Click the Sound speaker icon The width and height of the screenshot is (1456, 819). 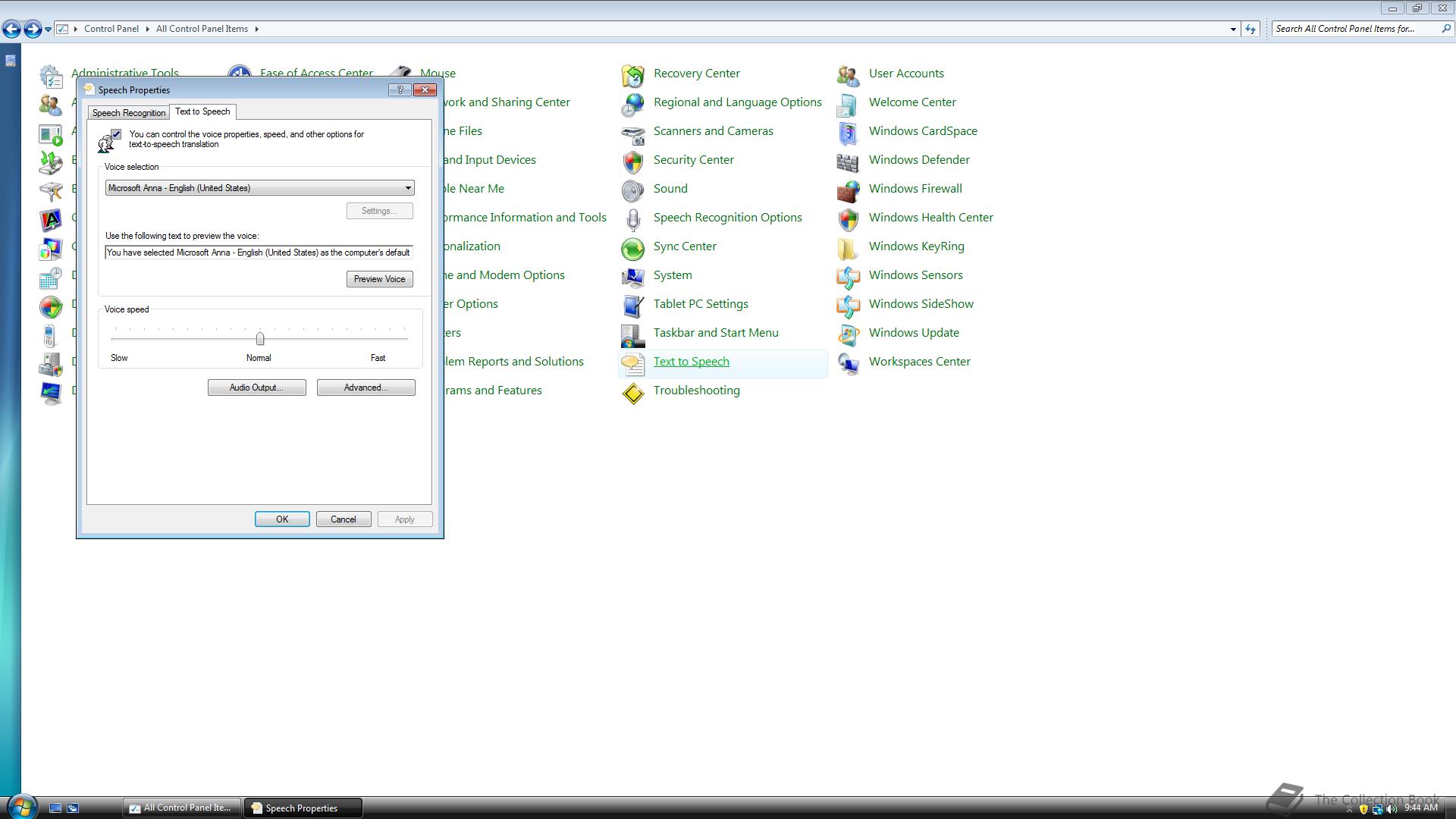tap(632, 190)
